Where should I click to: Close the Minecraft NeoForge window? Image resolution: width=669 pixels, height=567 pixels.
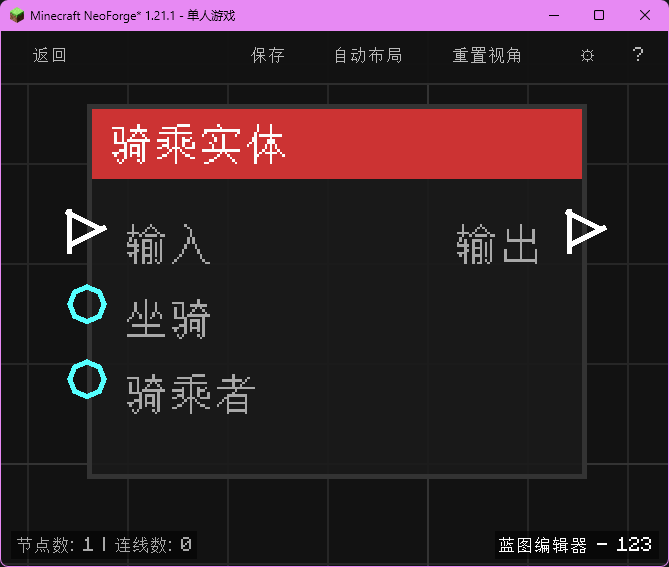645,15
